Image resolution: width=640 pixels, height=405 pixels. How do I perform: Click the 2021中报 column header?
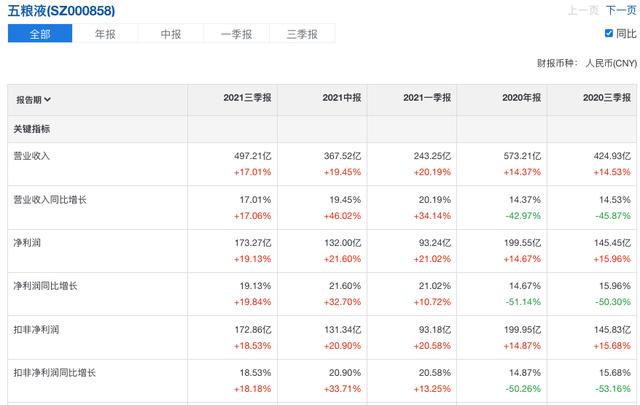pos(342,99)
